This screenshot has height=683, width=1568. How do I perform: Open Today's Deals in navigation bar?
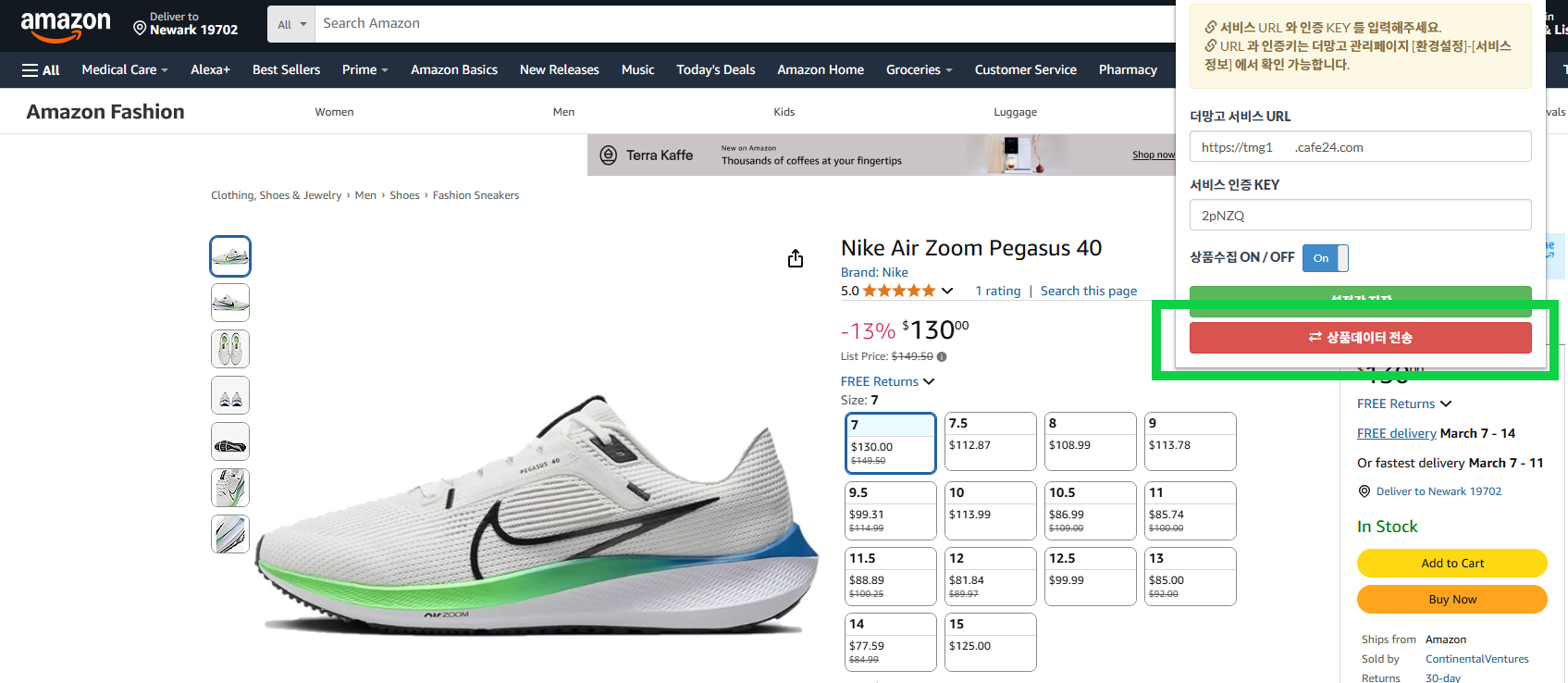coord(715,70)
